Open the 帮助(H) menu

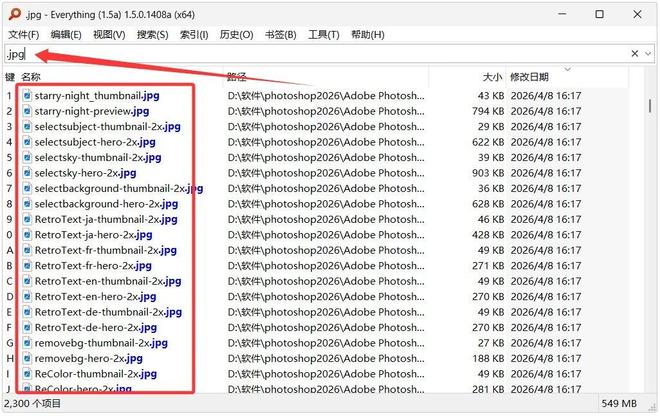coord(368,35)
